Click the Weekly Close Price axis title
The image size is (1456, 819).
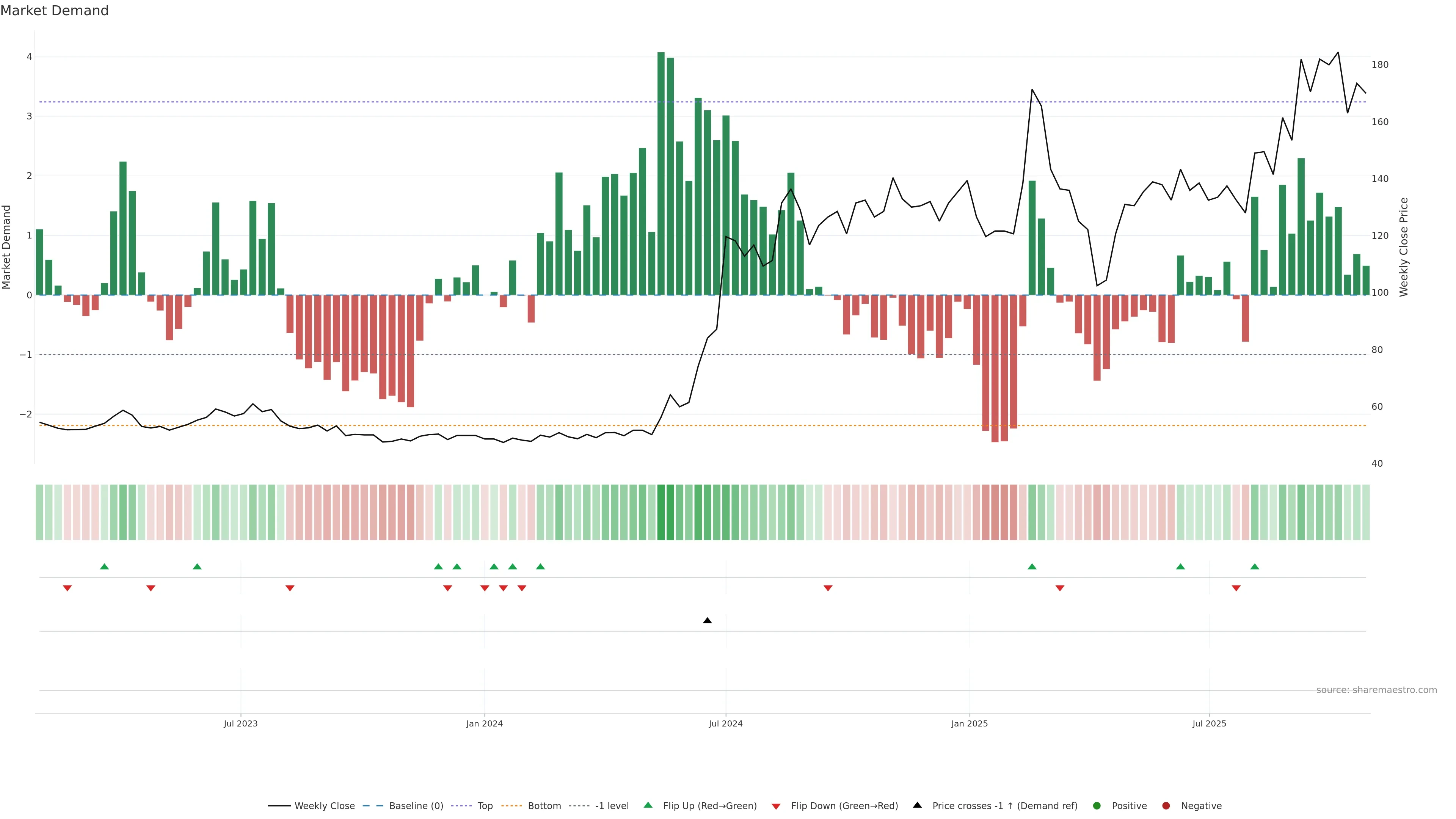point(1404,247)
